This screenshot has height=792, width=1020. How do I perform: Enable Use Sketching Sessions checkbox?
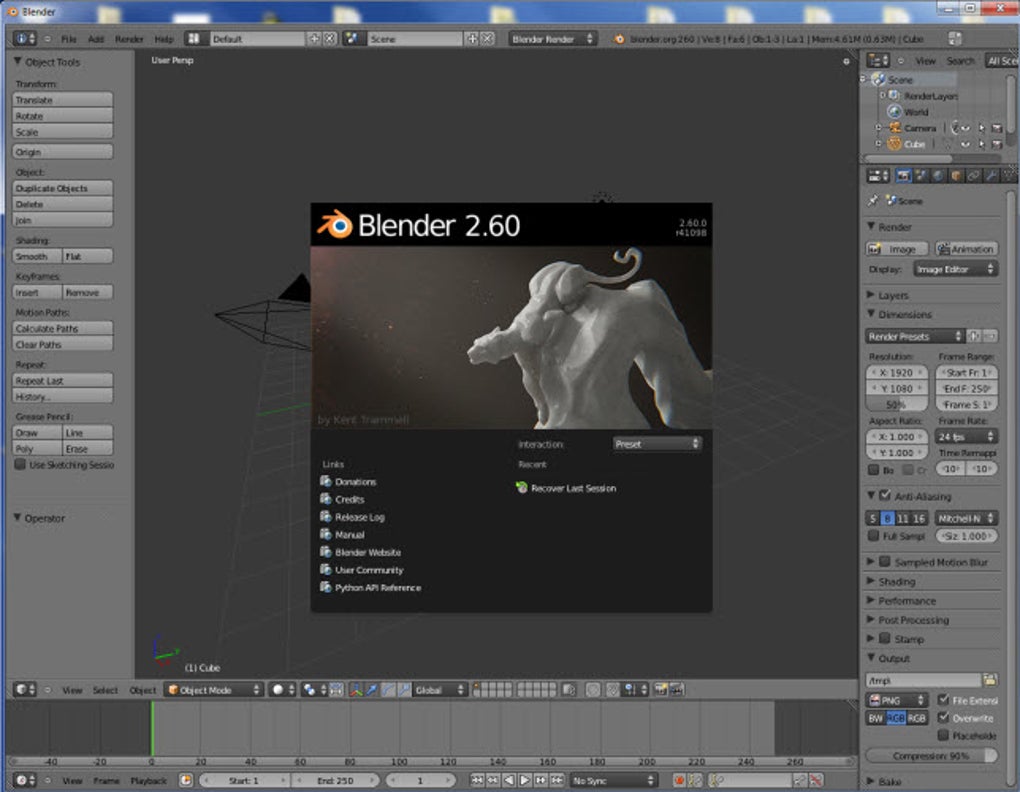[20, 465]
